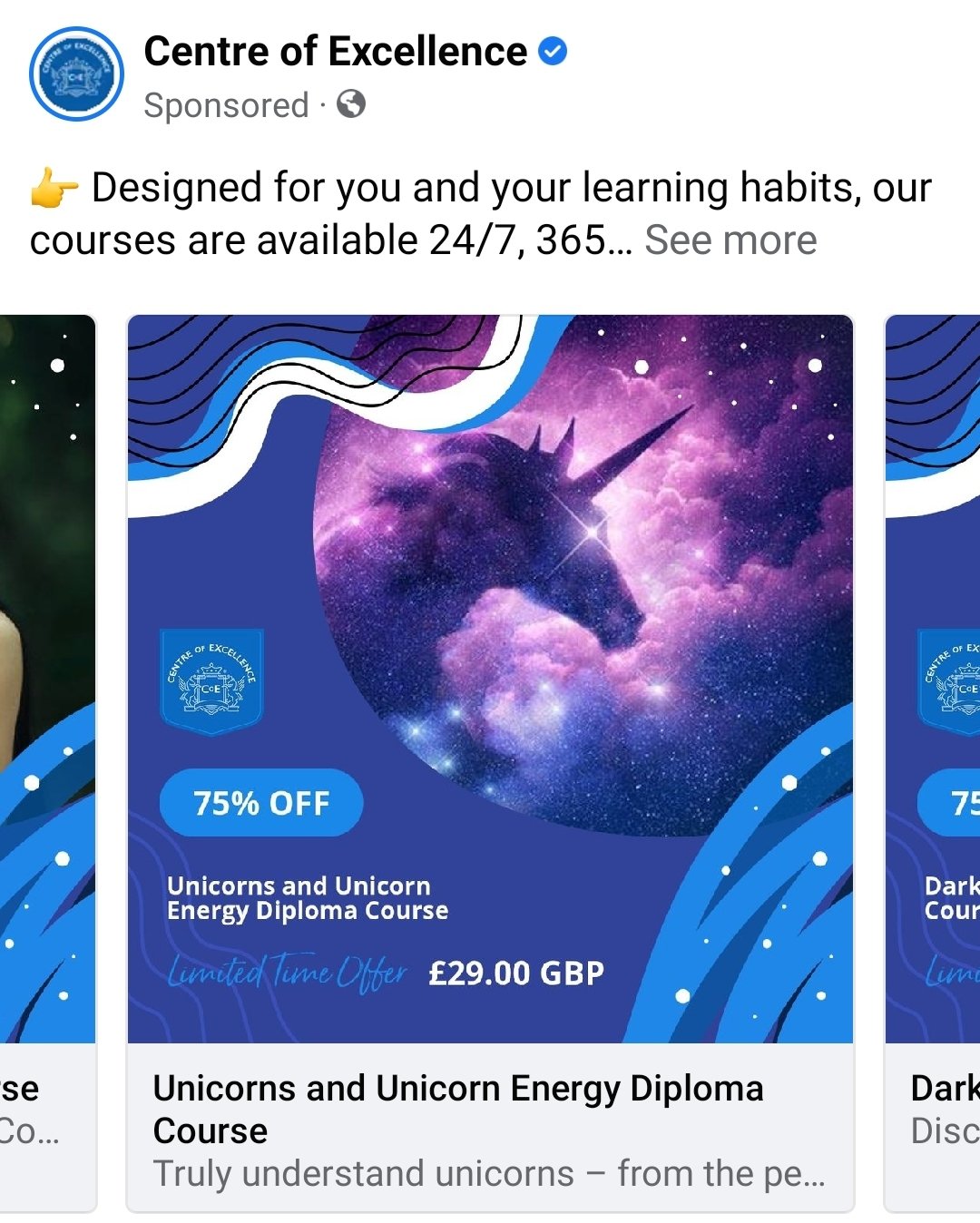Open the galaxy unicorn course image

490,679
